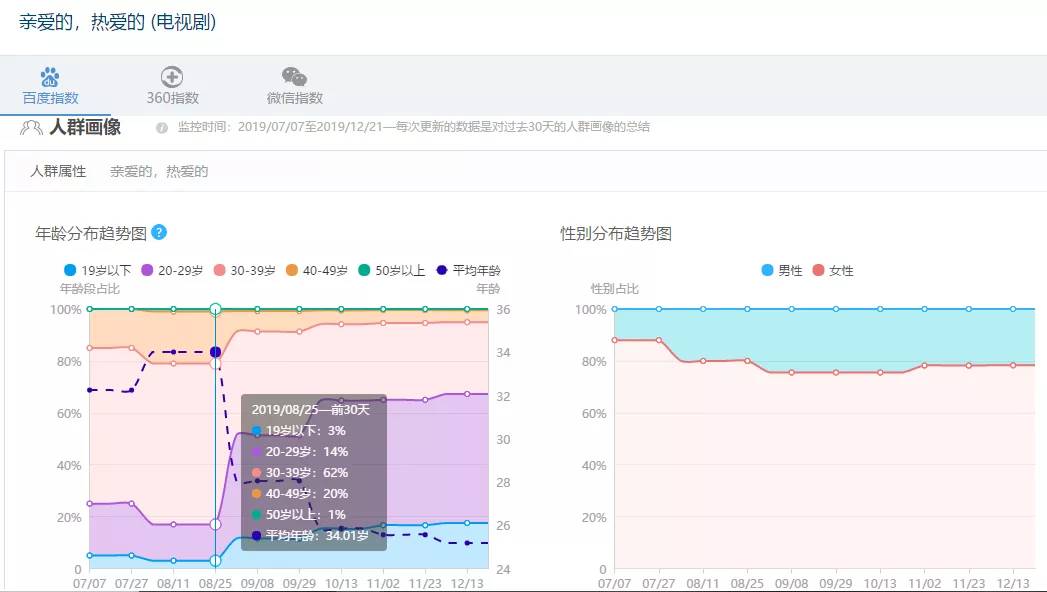Click the Baidu paw icon

(x=50, y=77)
